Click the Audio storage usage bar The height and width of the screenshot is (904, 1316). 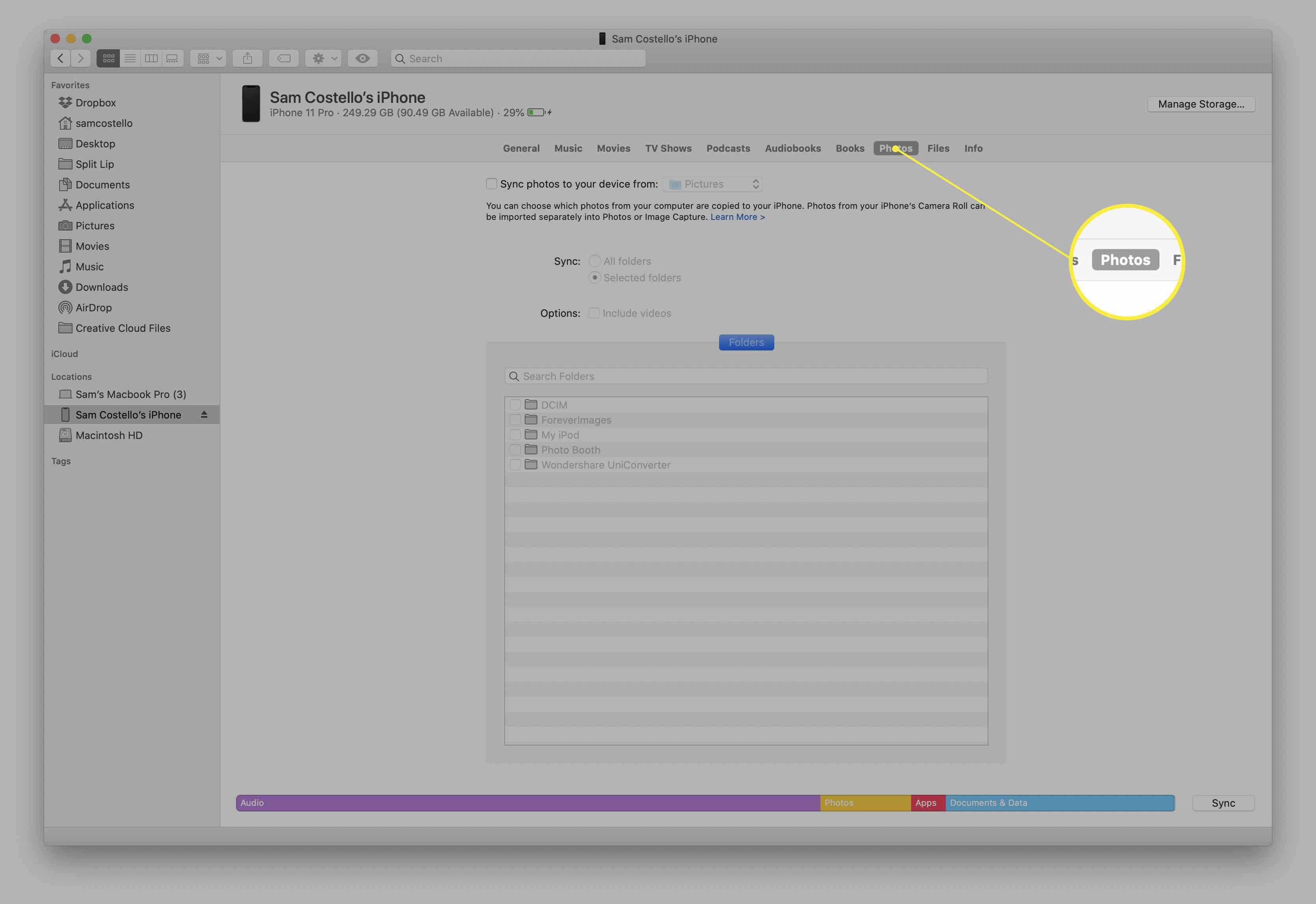click(530, 802)
